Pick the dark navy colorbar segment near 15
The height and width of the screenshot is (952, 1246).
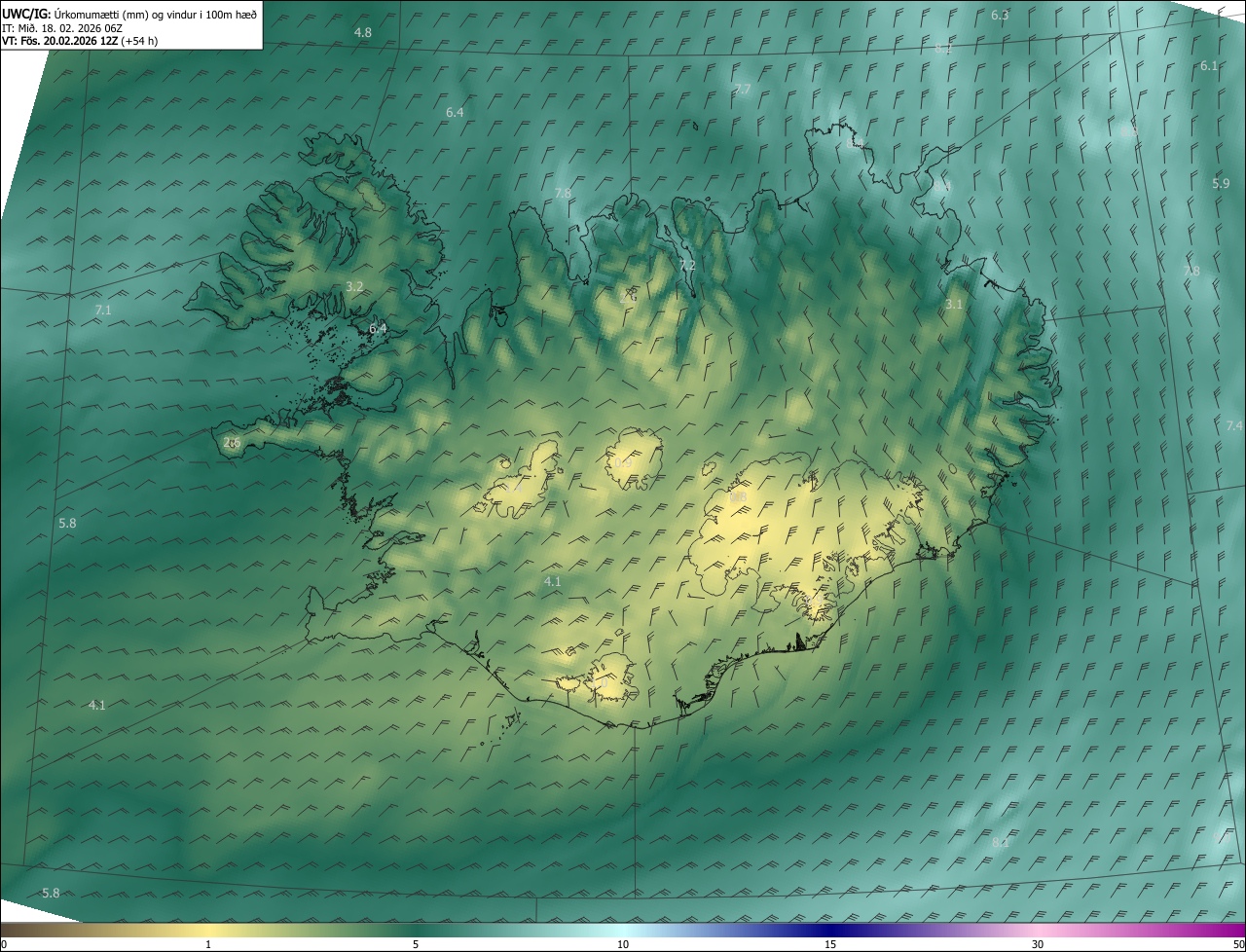[x=830, y=930]
